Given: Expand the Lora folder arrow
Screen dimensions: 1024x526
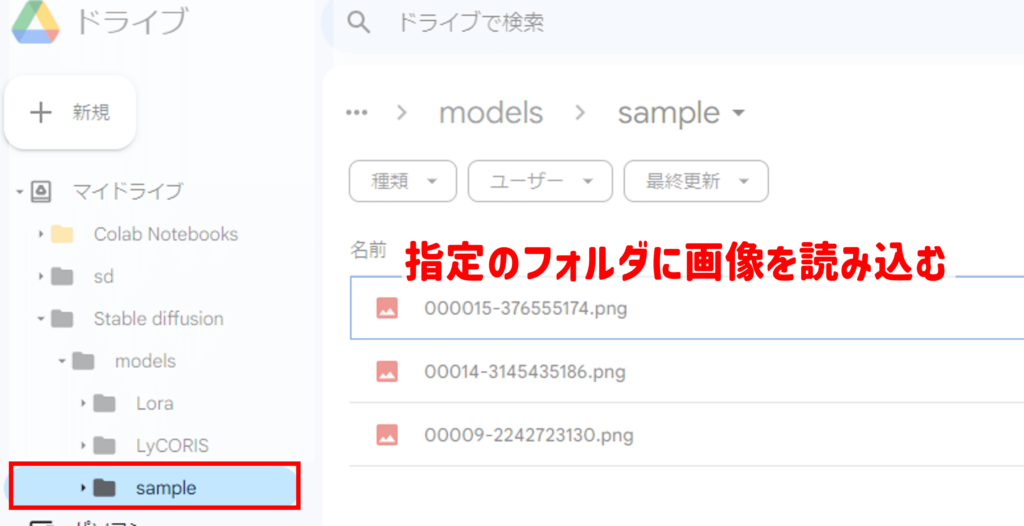Looking at the screenshot, I should point(83,403).
